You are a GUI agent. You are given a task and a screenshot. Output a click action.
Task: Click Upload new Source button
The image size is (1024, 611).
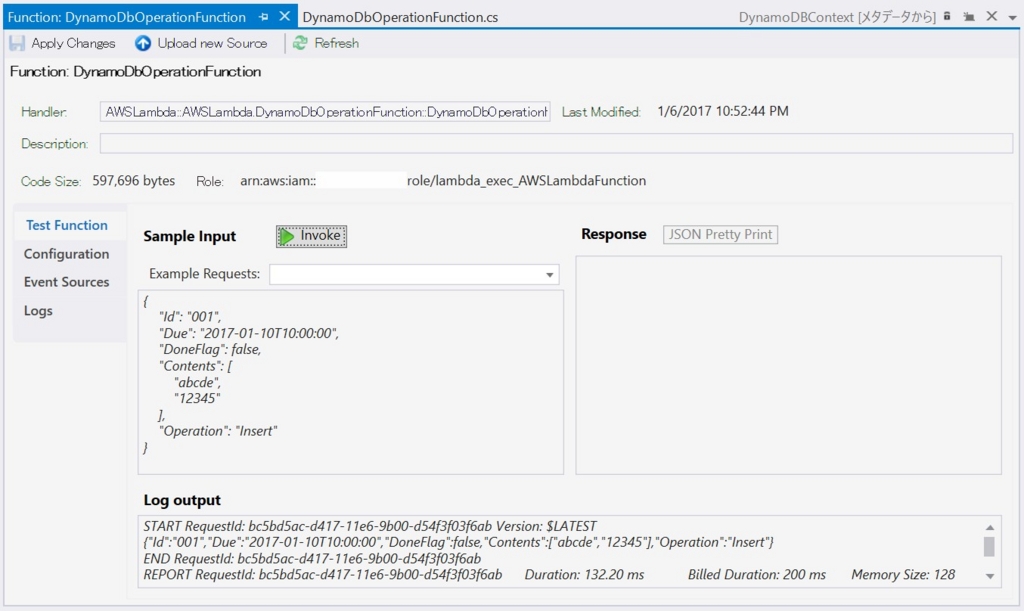[201, 43]
